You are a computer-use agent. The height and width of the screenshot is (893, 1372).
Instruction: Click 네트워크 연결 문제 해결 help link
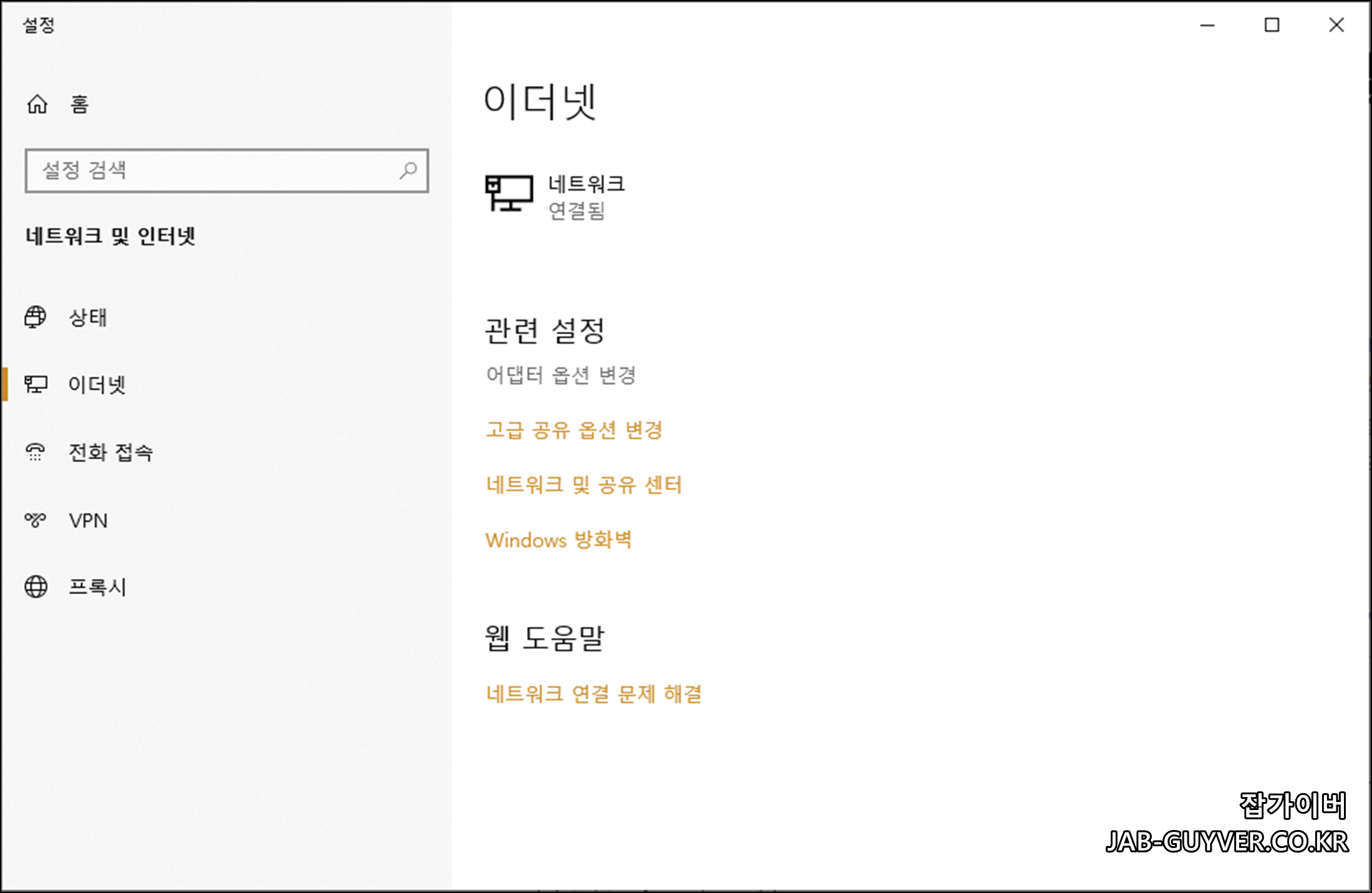tap(594, 693)
